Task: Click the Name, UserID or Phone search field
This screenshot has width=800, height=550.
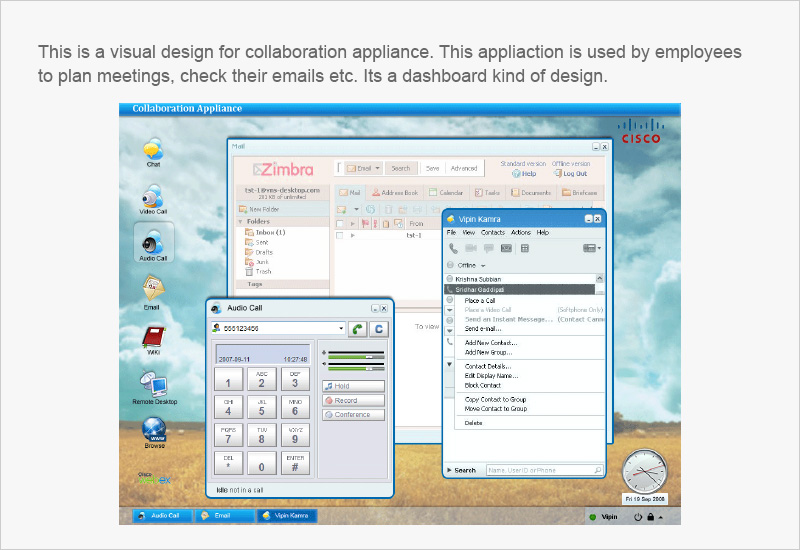Action: point(543,469)
